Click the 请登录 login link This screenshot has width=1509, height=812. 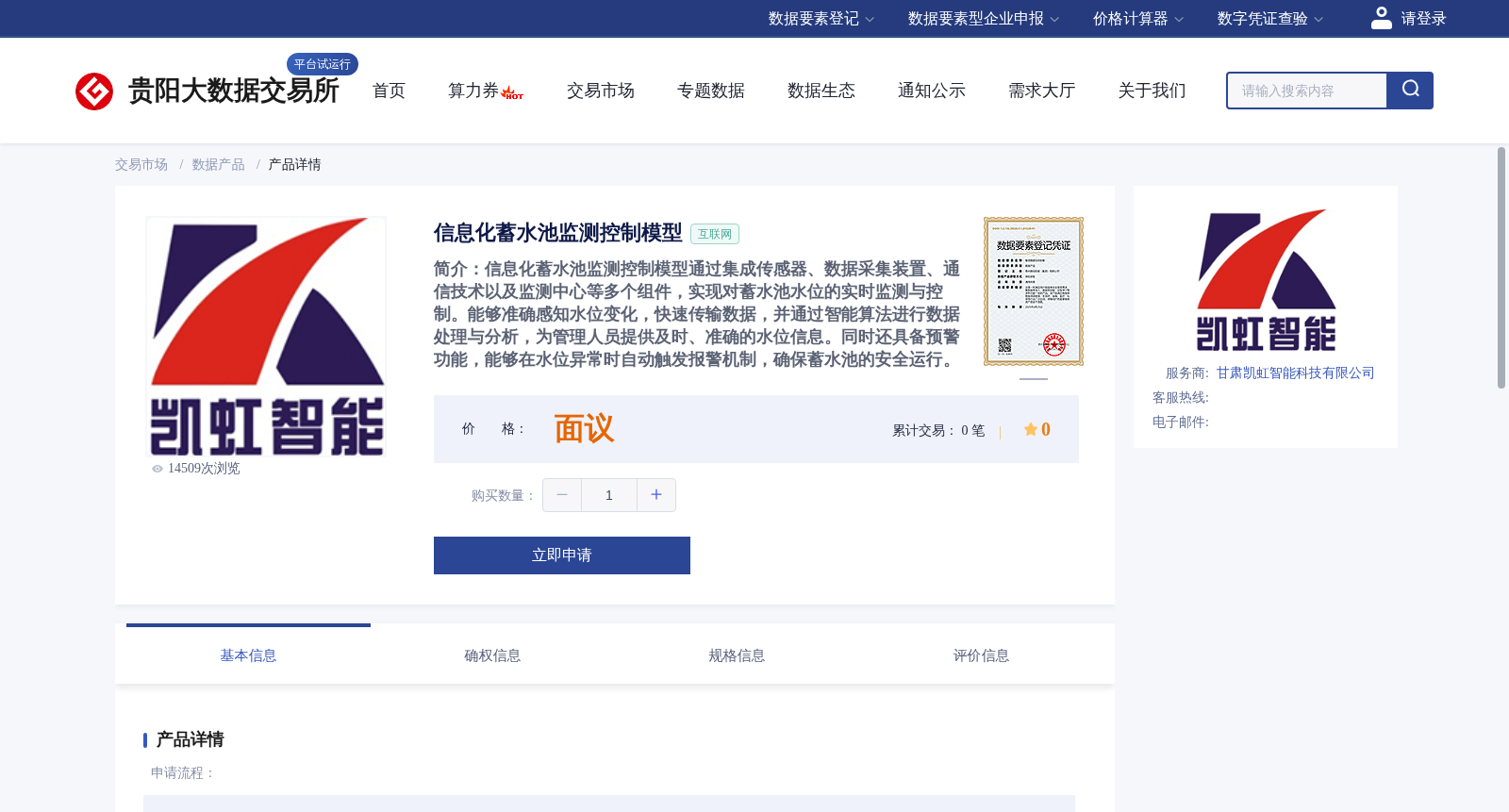1423,19
